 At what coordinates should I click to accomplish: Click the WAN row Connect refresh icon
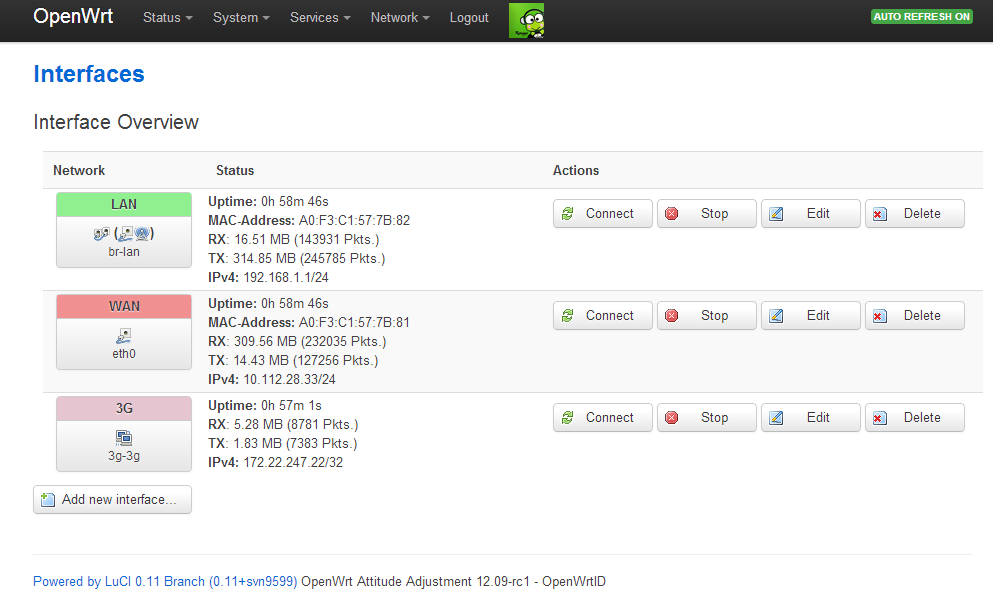click(x=567, y=316)
